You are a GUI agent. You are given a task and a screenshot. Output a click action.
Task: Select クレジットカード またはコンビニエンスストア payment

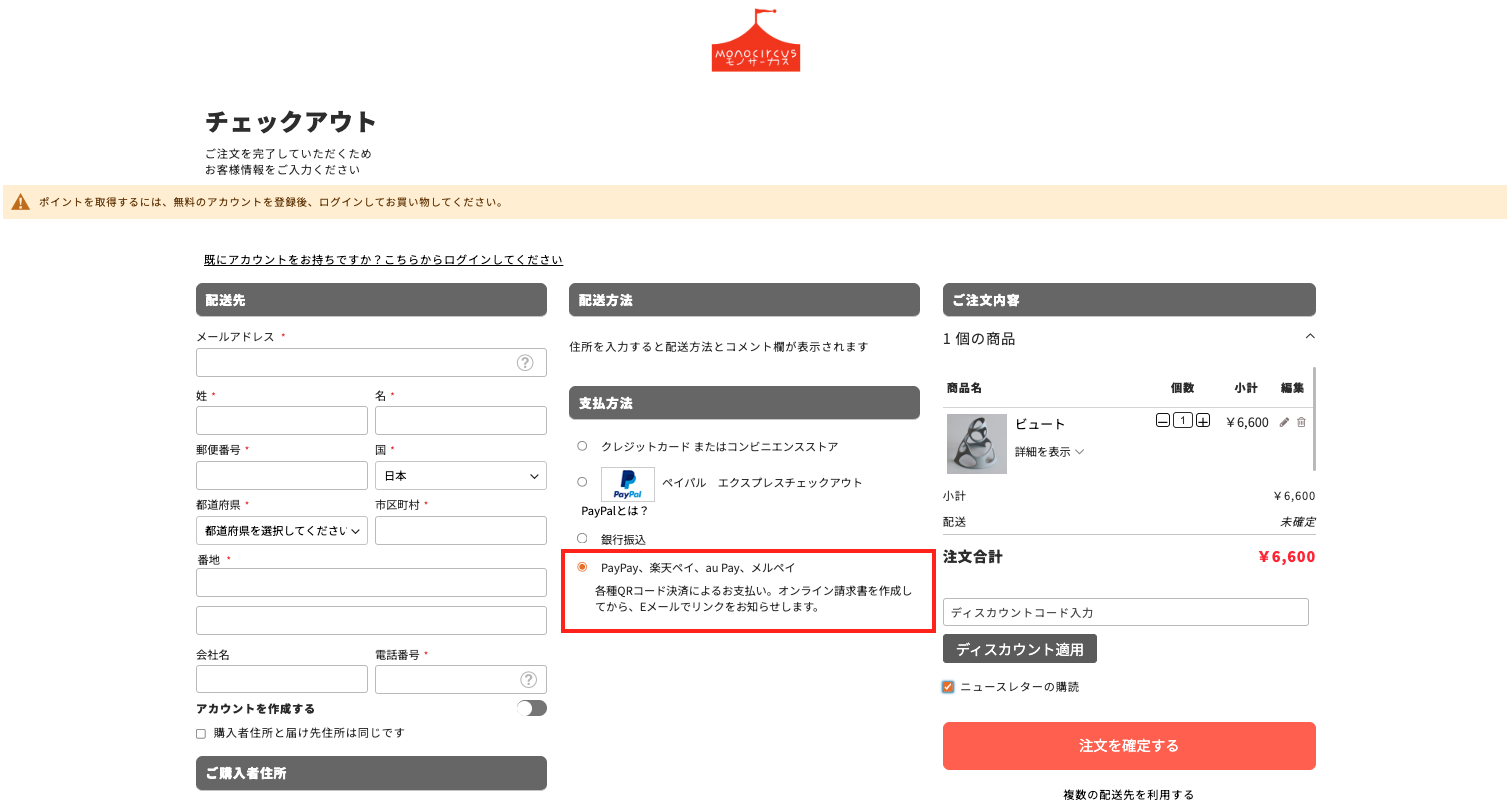click(x=582, y=446)
